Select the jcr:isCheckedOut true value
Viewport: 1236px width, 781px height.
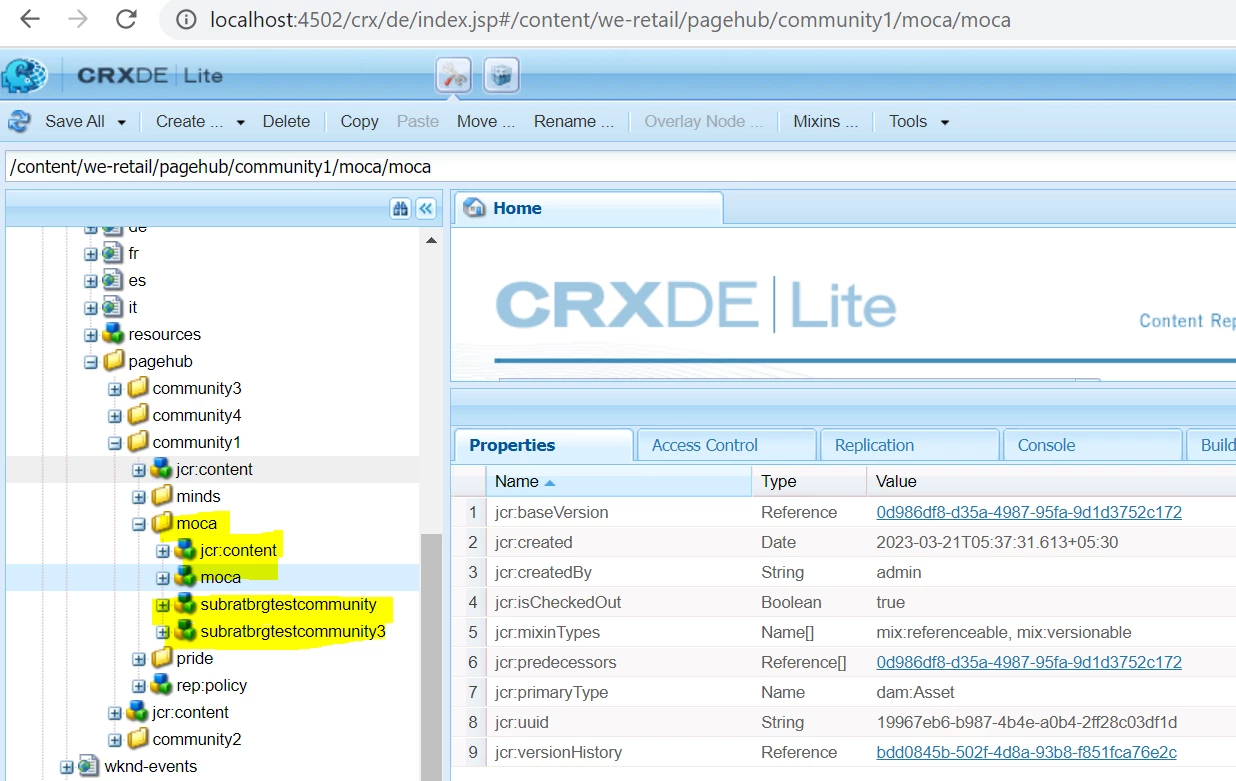coord(890,602)
